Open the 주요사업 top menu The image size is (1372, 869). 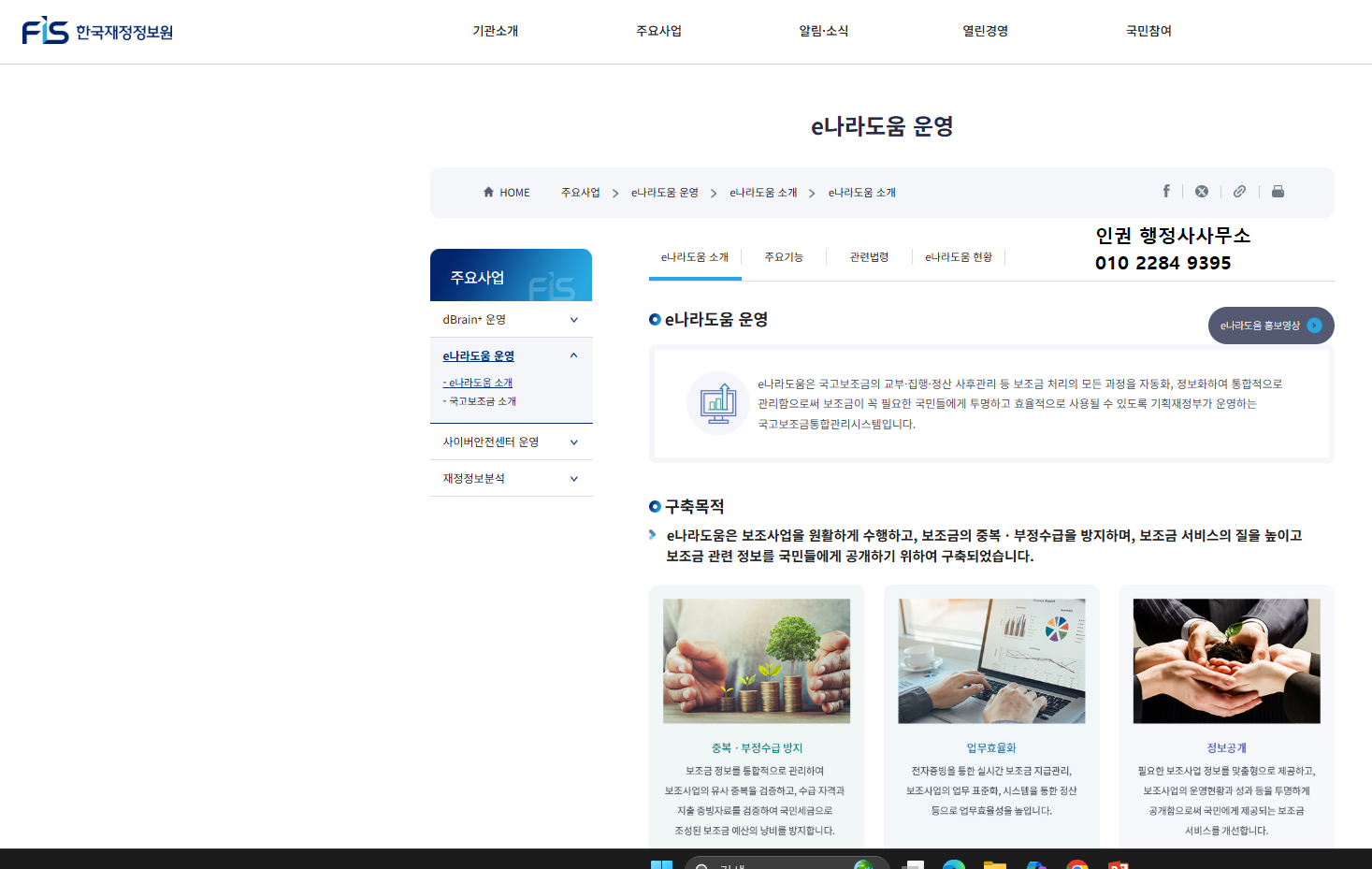coord(659,31)
